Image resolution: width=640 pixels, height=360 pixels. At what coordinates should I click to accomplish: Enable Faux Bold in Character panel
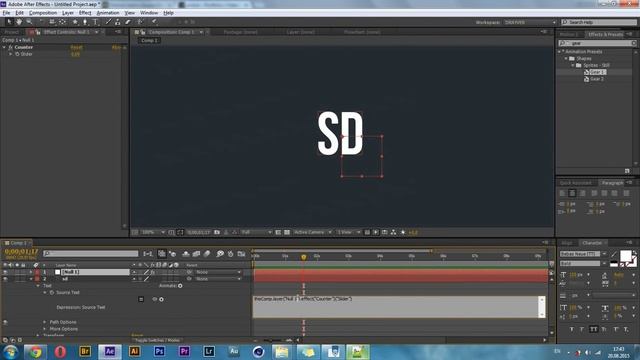click(571, 329)
